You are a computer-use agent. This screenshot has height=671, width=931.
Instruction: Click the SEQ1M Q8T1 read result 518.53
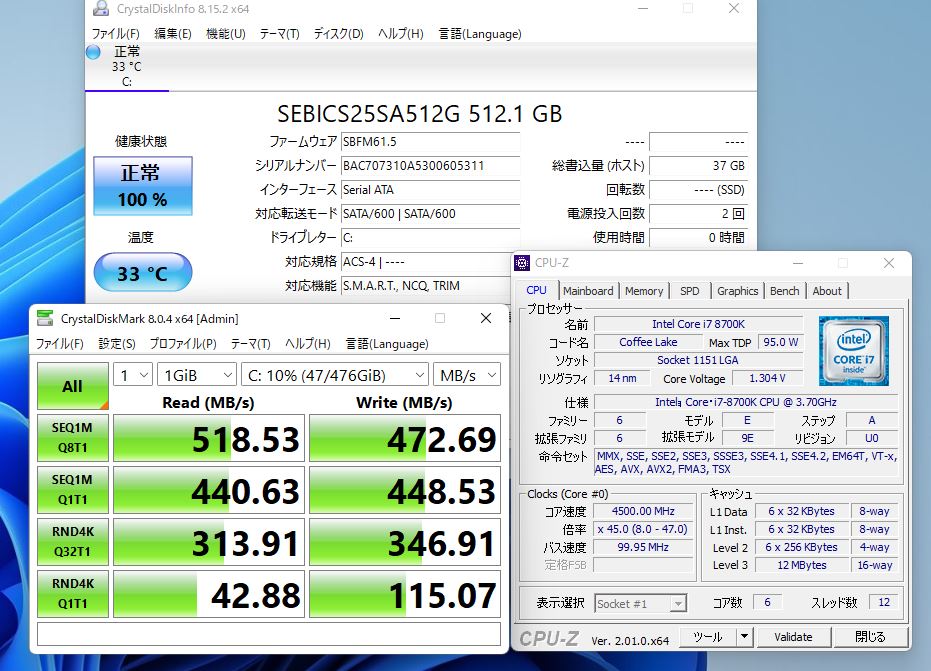tap(208, 438)
